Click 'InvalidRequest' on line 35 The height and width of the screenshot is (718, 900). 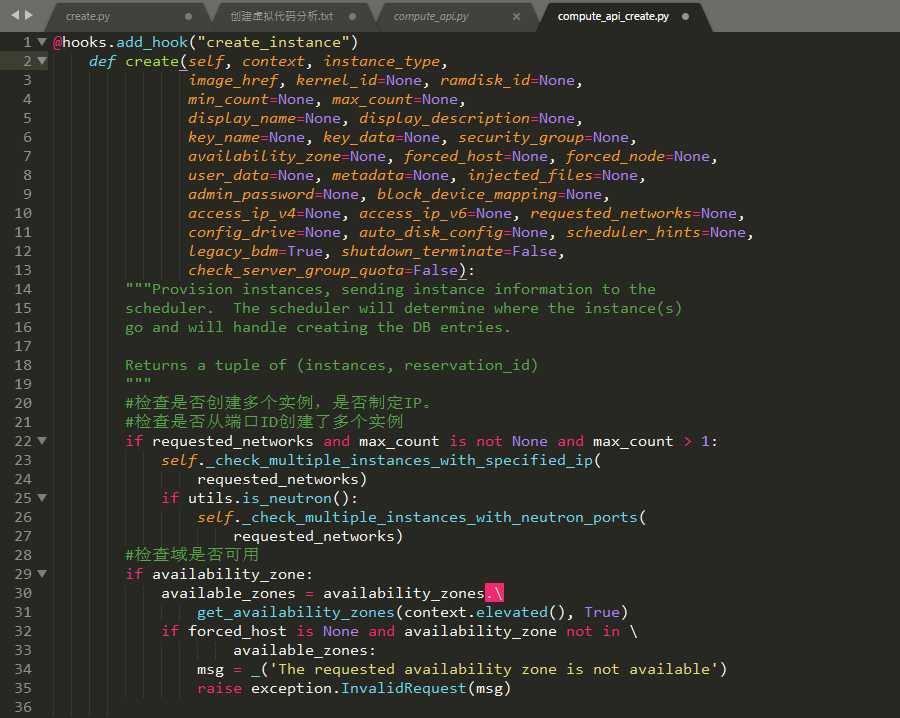click(x=404, y=688)
